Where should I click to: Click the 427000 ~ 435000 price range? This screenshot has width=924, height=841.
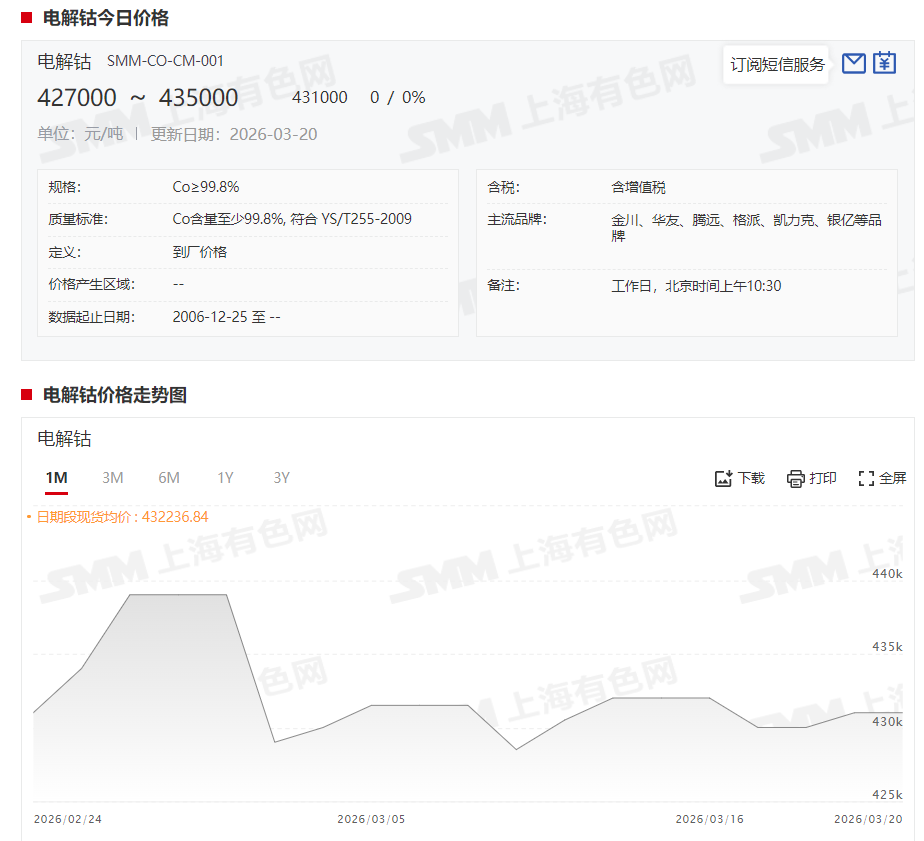[138, 97]
